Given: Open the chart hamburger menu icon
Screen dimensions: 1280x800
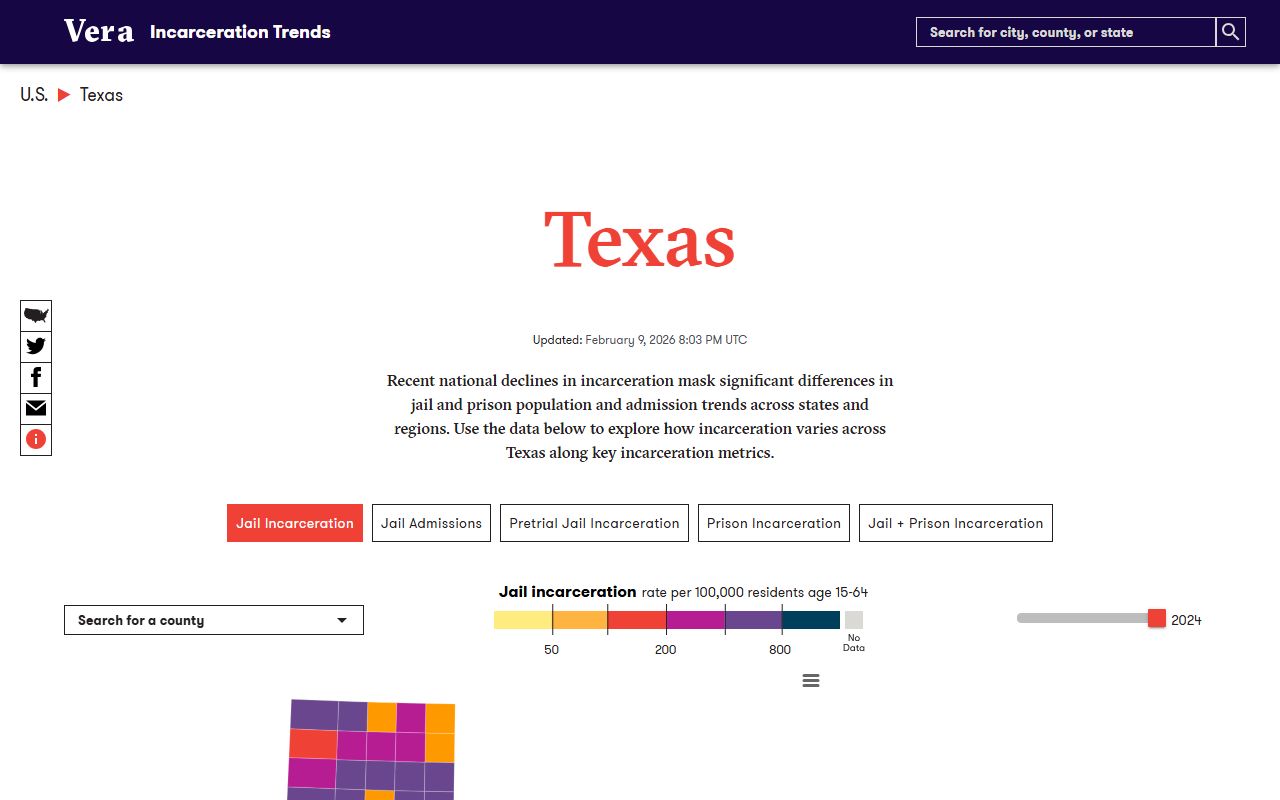Looking at the screenshot, I should 811,680.
